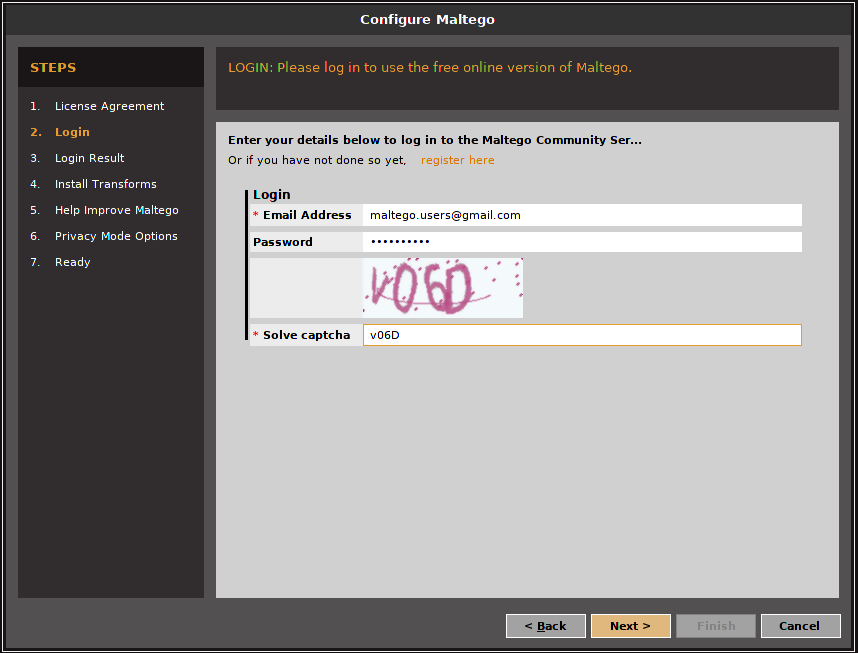The image size is (858, 653).
Task: Choose the Install Transforms step
Action: click(x=105, y=184)
